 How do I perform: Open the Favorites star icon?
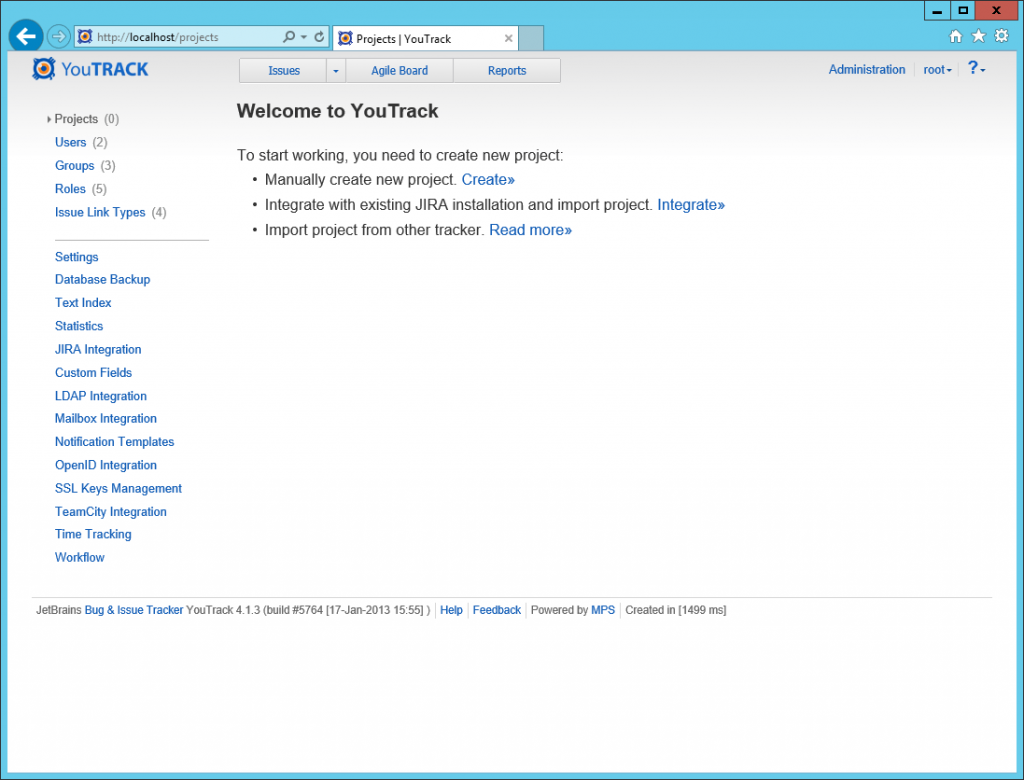[978, 37]
